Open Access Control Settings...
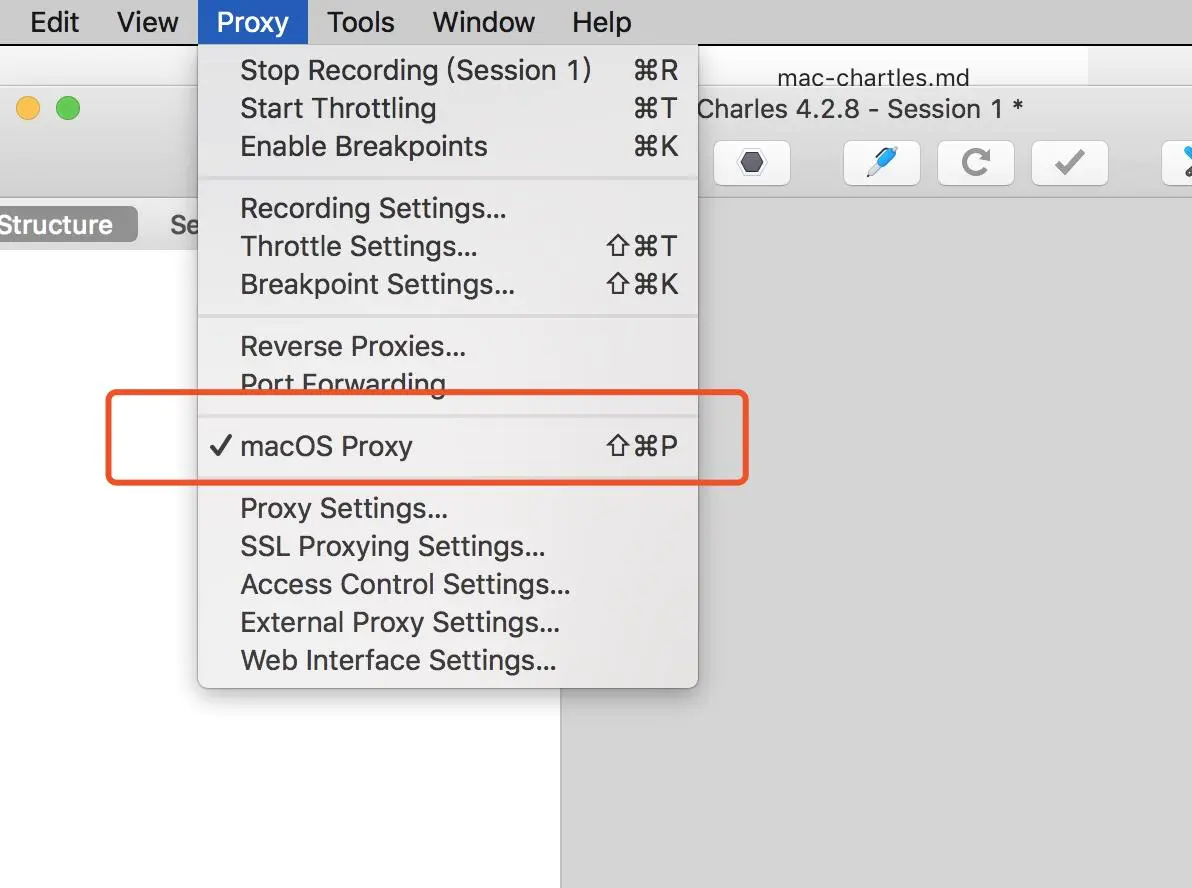The height and width of the screenshot is (888, 1192). click(448, 584)
